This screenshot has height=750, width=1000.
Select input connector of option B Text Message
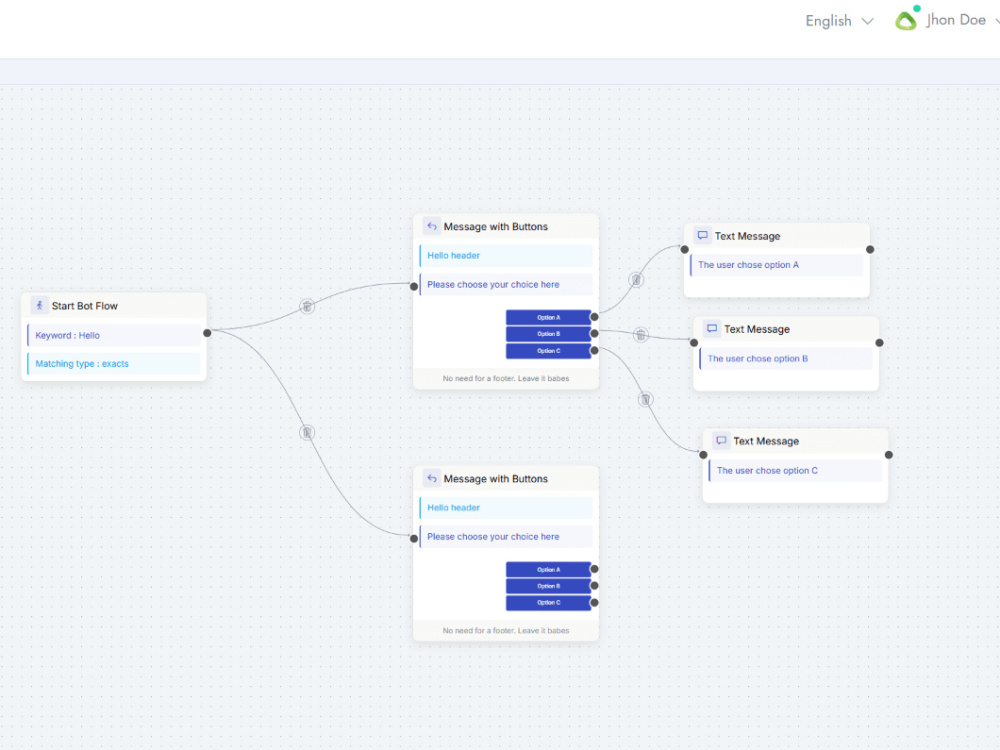(x=694, y=342)
